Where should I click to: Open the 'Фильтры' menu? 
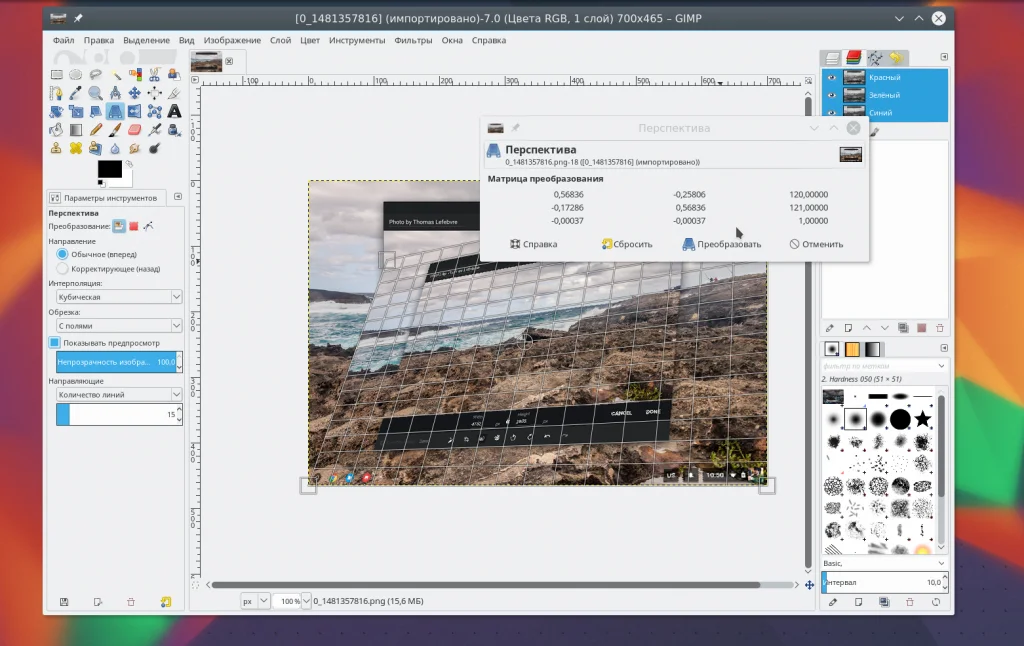(x=413, y=41)
